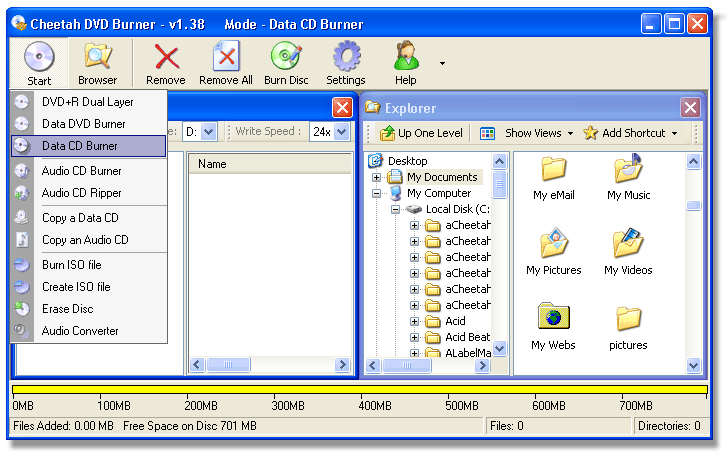728x458 pixels.
Task: Choose DVD+R Dual Layer mode
Action: 88,102
